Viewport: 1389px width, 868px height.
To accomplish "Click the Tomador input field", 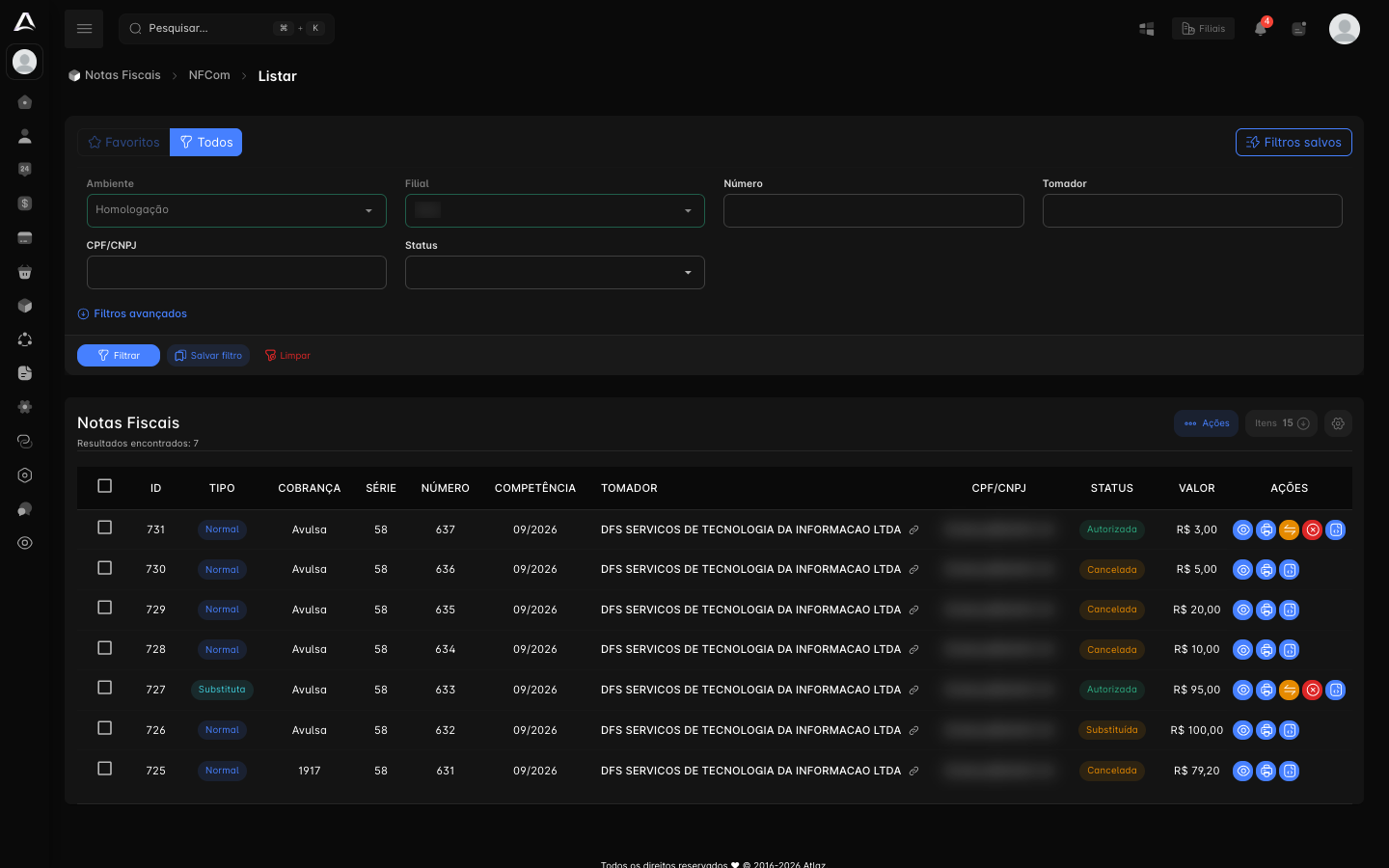I will coord(1192,210).
